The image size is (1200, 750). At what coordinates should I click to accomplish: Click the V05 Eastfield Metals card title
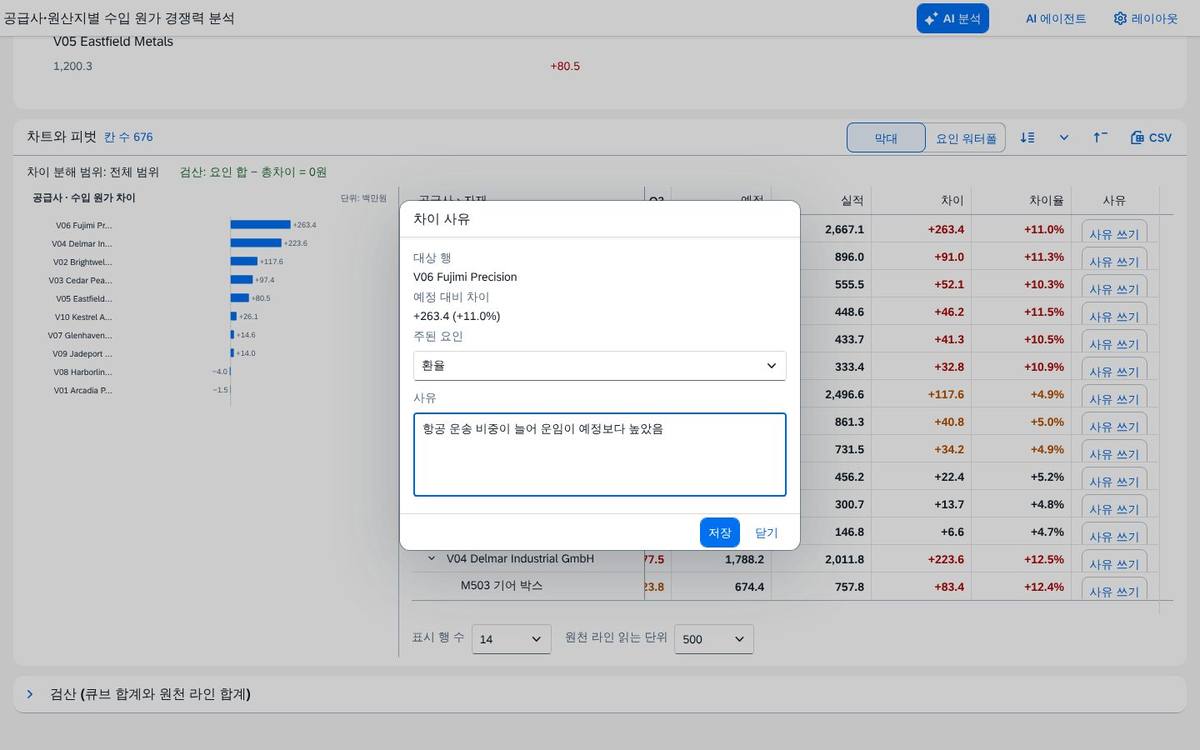113,42
